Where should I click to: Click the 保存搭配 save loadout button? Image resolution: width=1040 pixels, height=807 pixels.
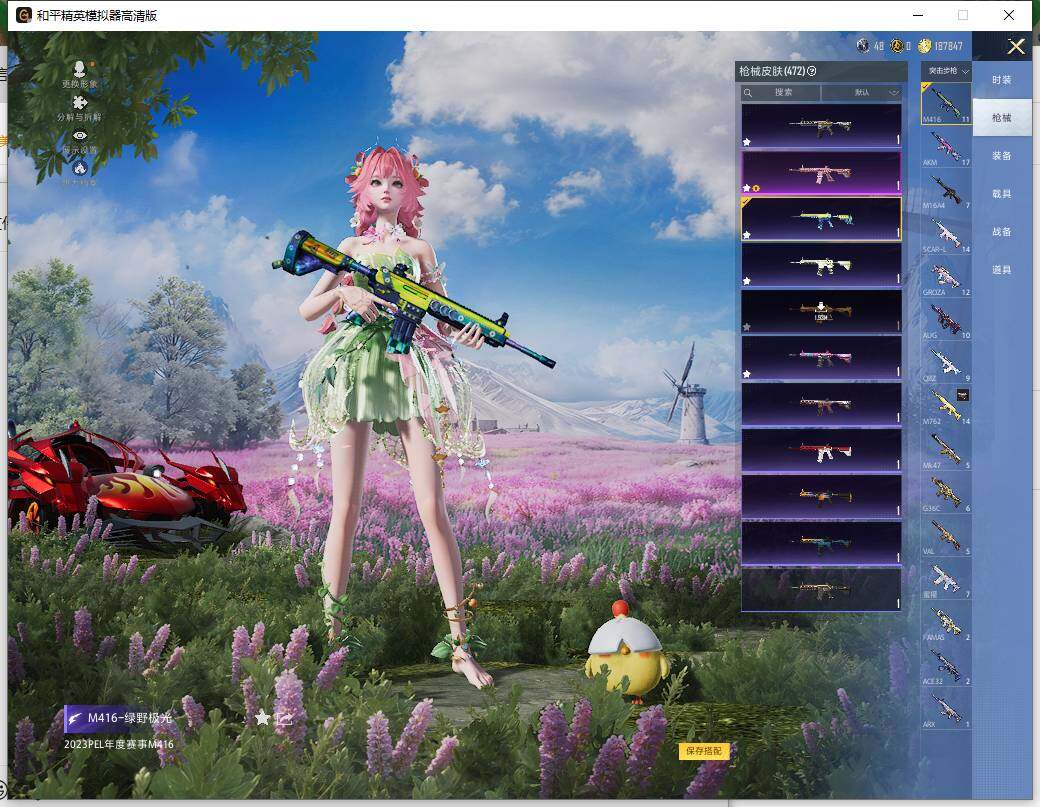pyautogui.click(x=704, y=751)
